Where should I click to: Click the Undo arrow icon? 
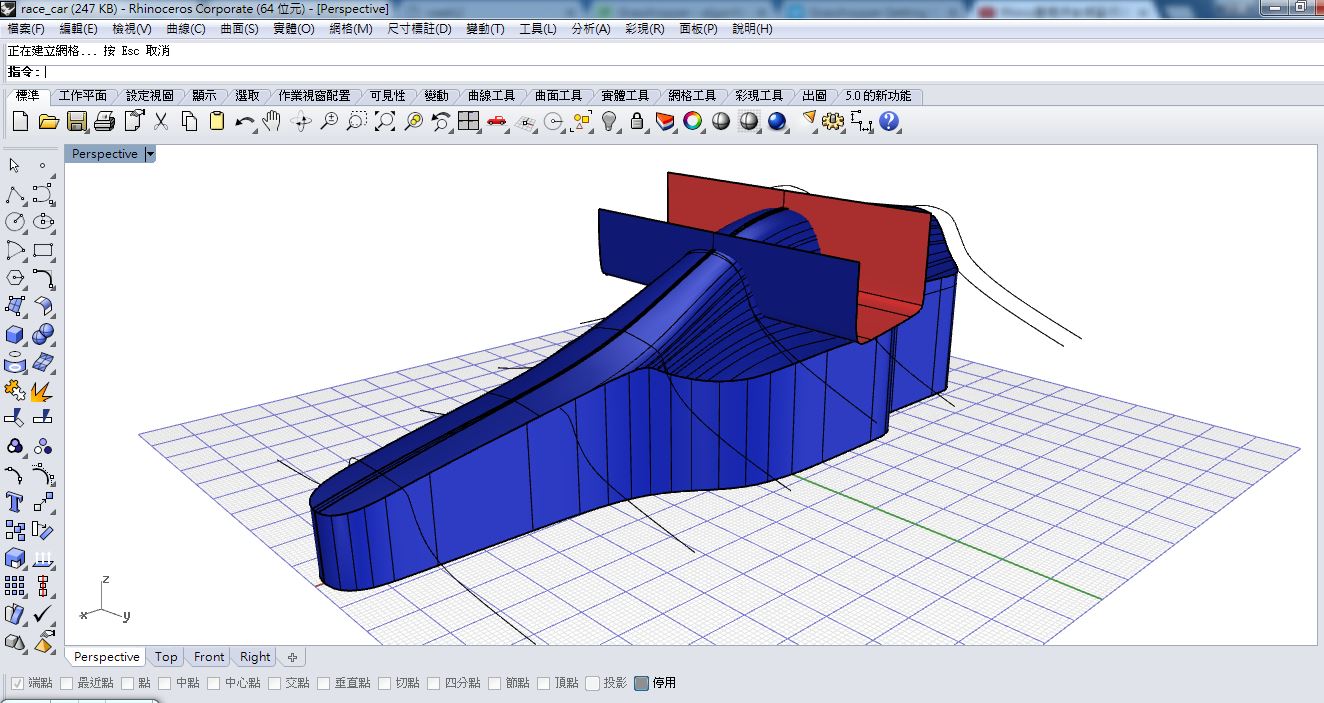[245, 122]
